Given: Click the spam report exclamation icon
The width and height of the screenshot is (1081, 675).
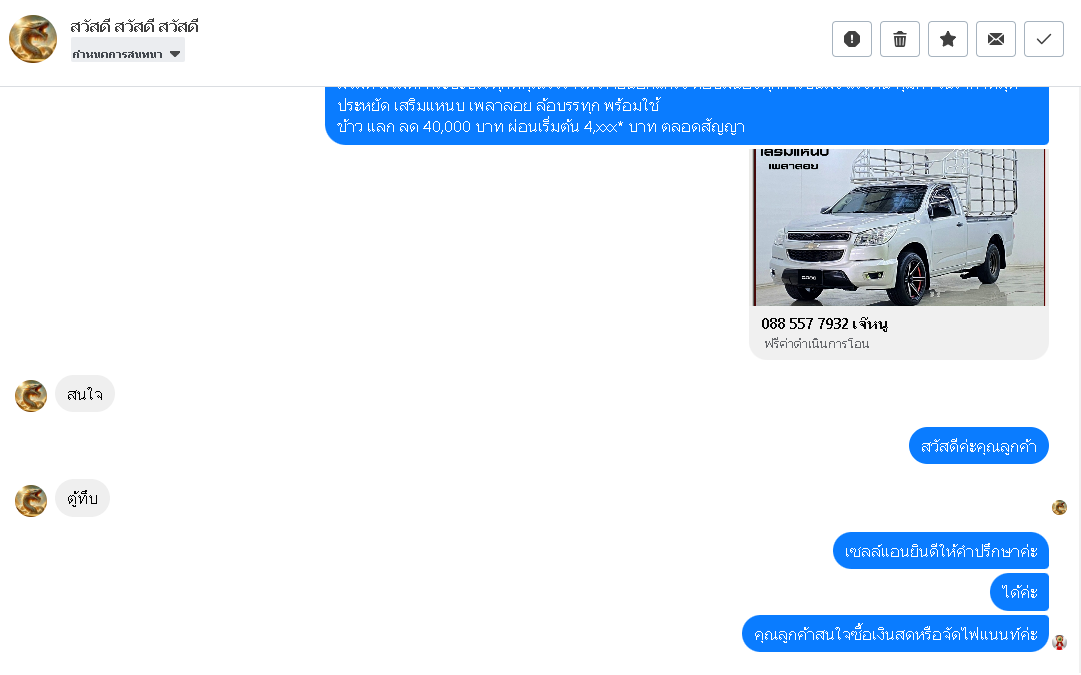Looking at the screenshot, I should point(851,39).
